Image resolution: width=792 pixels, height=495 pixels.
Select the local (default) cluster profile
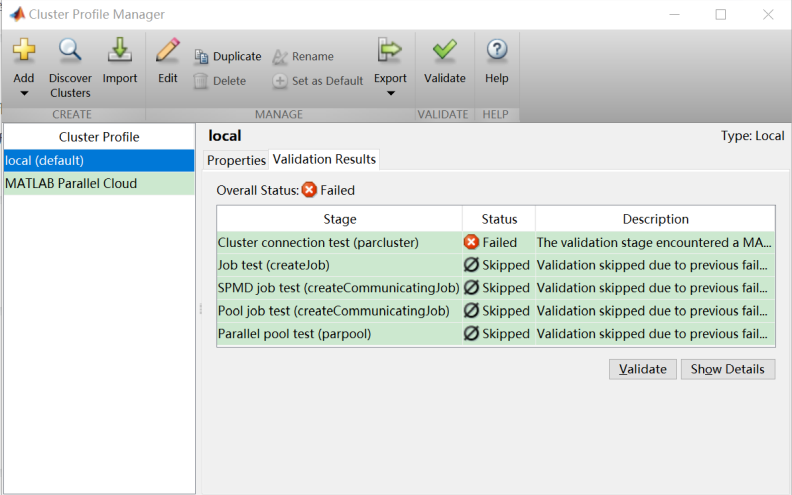tap(99, 161)
